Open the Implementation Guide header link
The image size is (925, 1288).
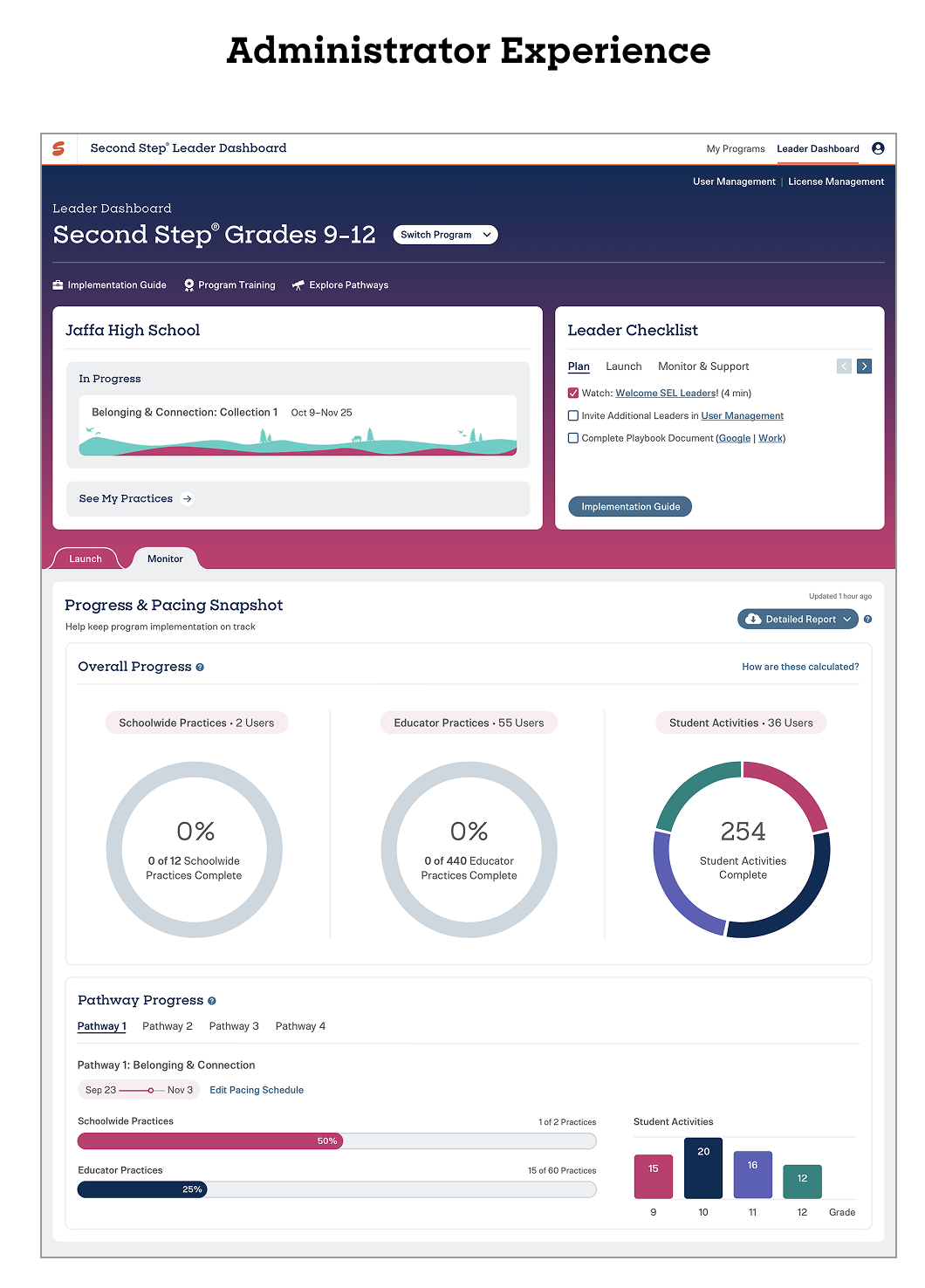click(x=117, y=285)
